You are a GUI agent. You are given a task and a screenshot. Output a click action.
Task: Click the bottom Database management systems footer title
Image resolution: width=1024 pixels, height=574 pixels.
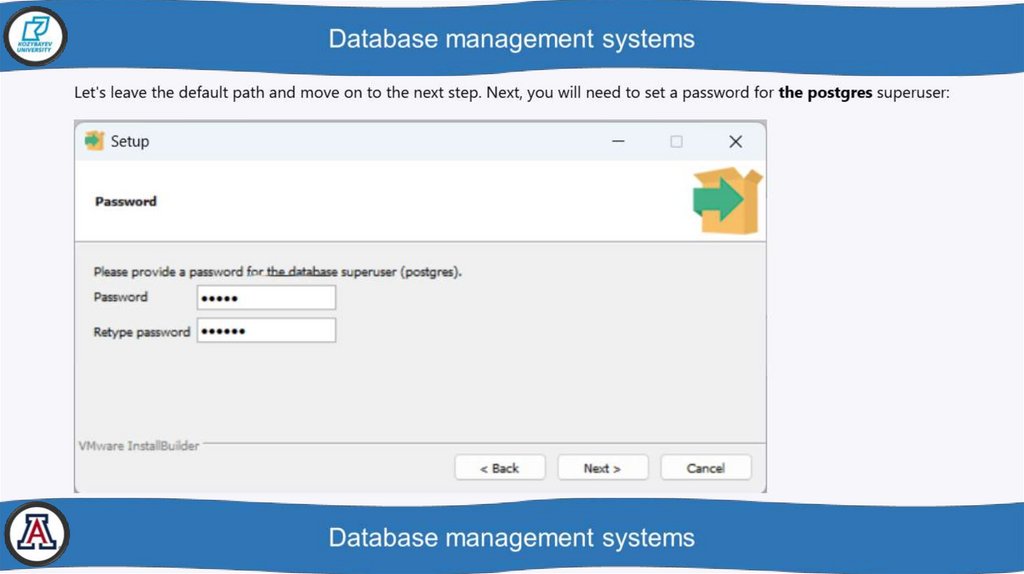tap(511, 537)
